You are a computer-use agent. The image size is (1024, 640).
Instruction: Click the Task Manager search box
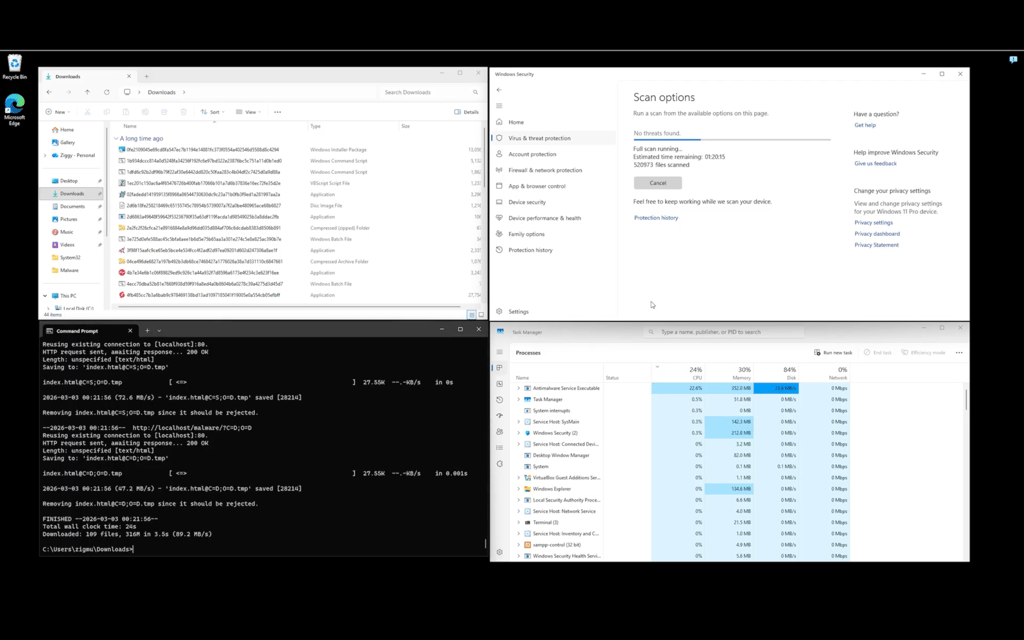click(724, 332)
